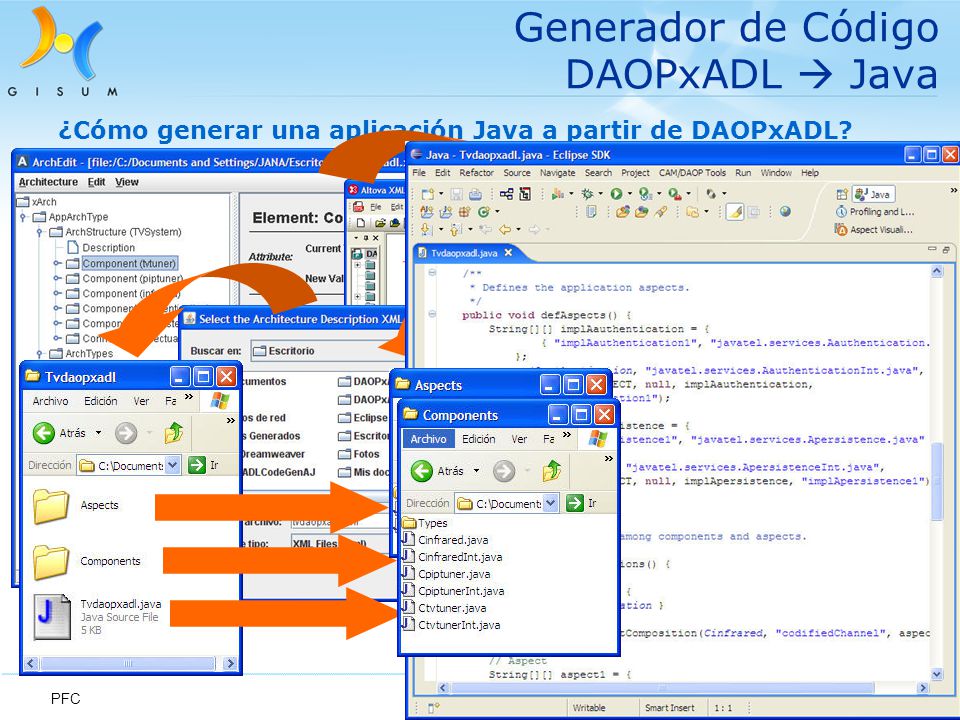Open address dropdown in Components window

tap(550, 503)
